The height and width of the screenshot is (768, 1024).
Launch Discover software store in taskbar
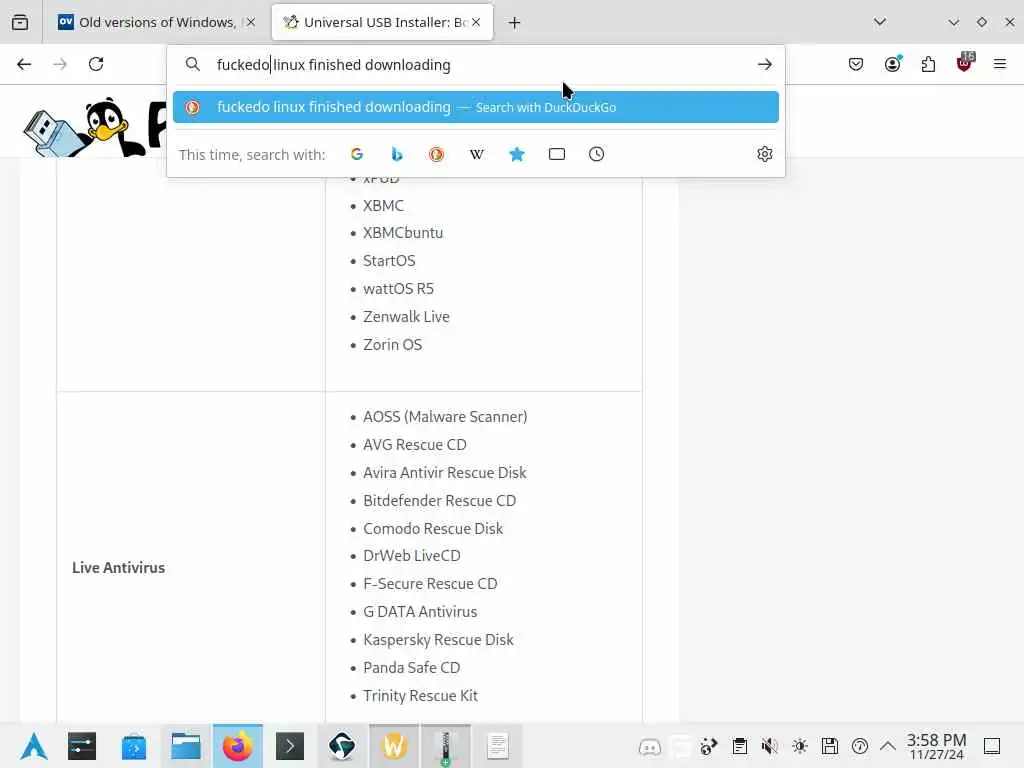coord(134,746)
